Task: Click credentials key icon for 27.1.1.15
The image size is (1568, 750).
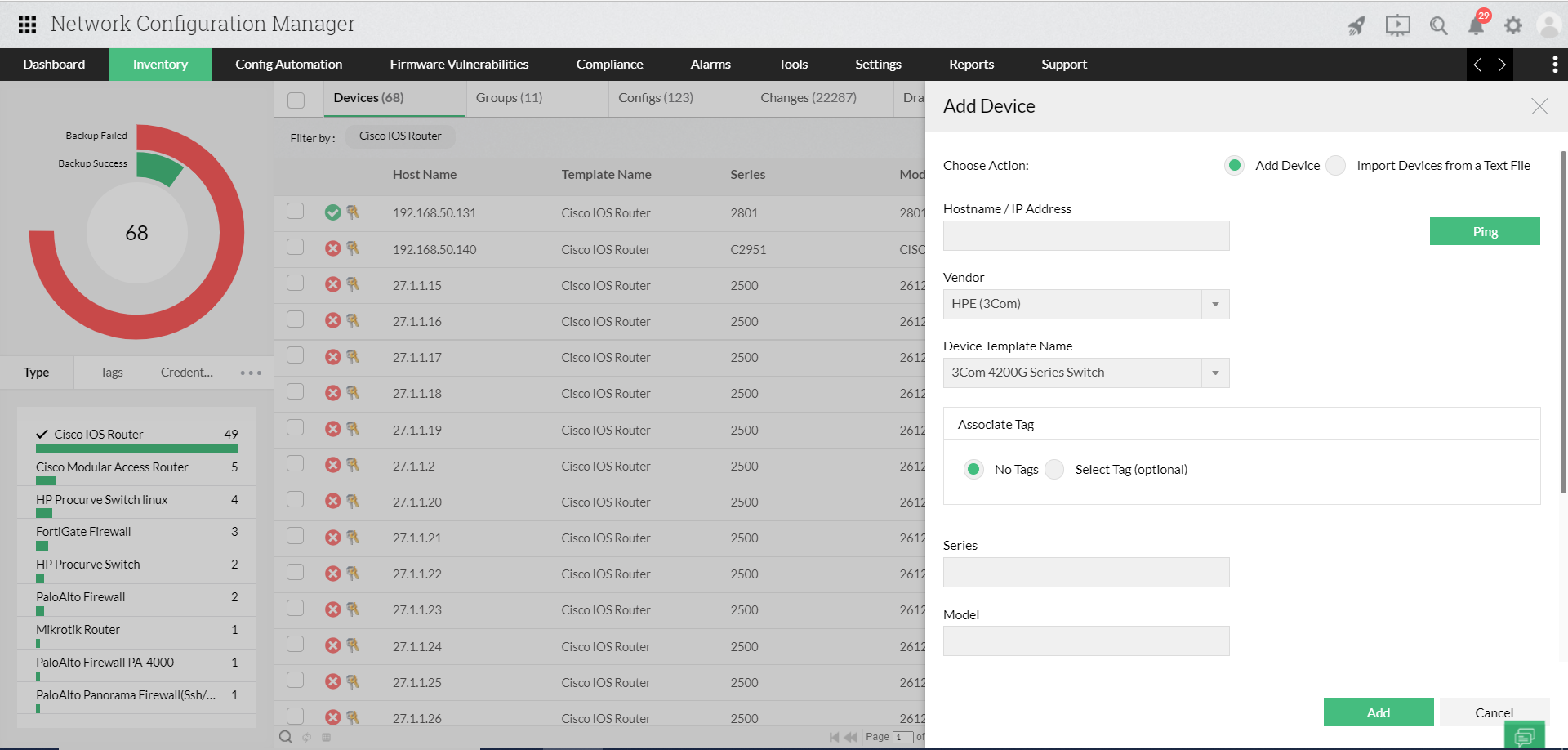Action: coord(353,284)
